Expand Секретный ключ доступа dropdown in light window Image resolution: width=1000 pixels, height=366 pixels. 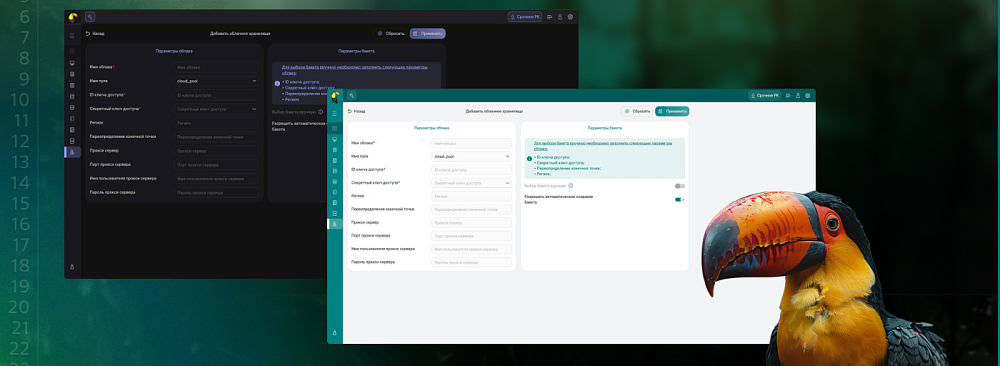[x=471, y=183]
